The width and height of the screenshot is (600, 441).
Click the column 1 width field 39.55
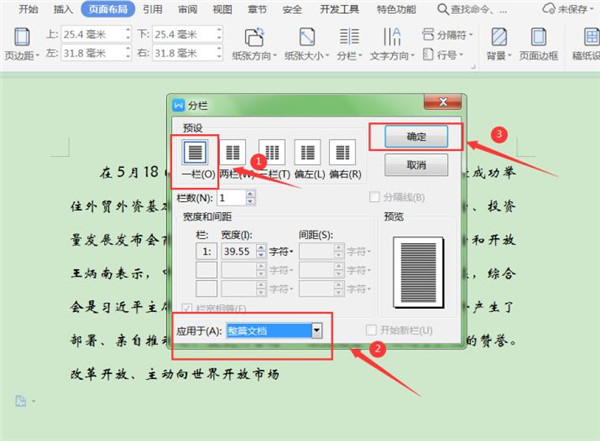coord(238,252)
